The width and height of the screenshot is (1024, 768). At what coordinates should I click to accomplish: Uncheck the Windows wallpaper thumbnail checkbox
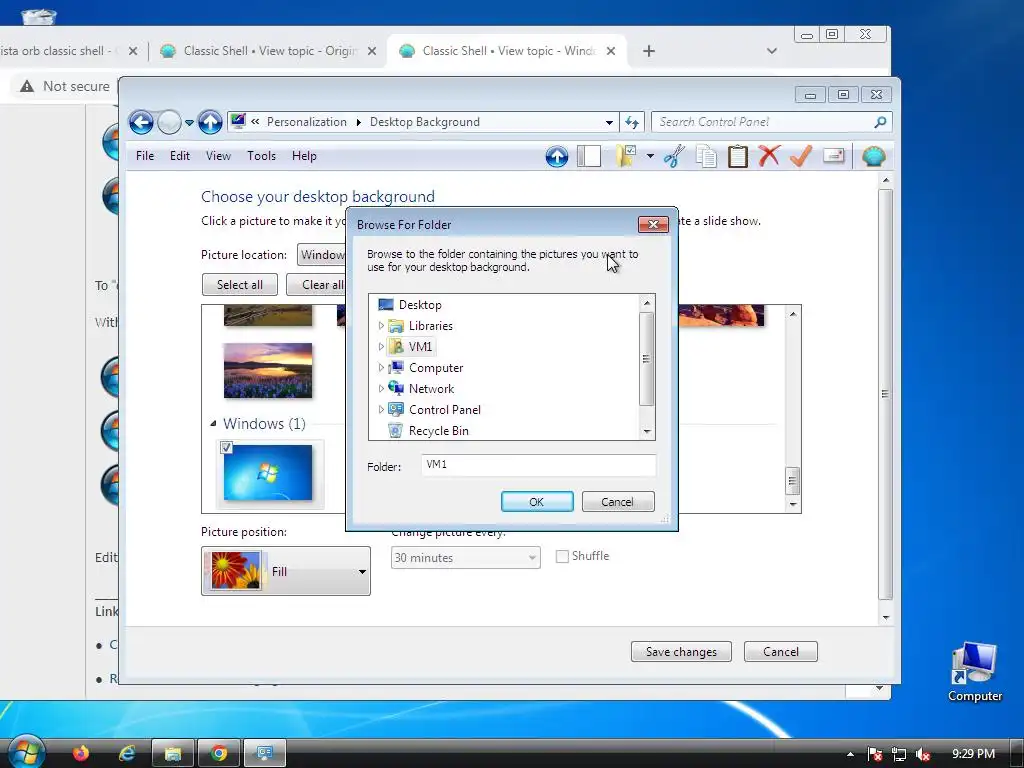(226, 447)
